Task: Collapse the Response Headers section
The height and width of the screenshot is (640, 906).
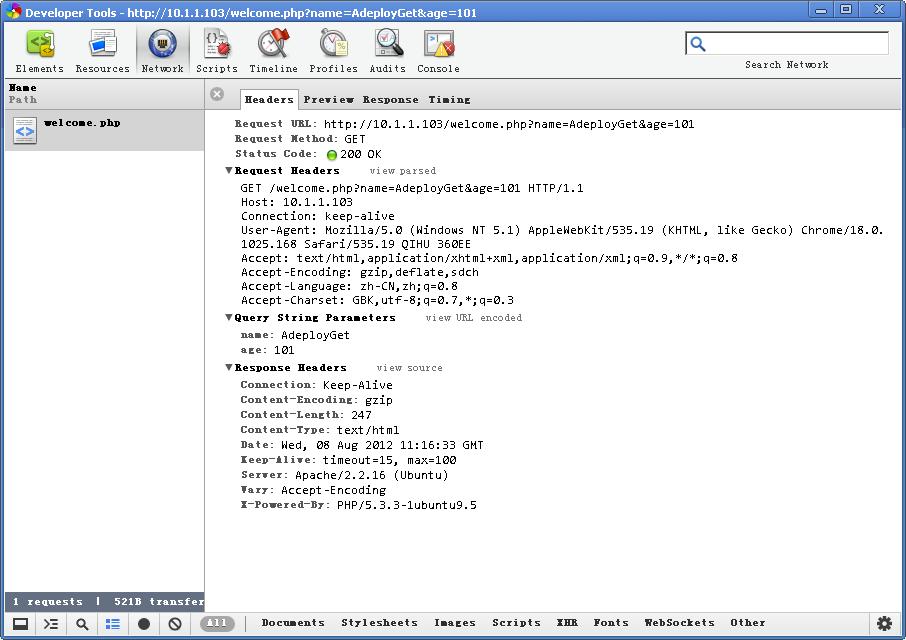Action: click(x=229, y=367)
